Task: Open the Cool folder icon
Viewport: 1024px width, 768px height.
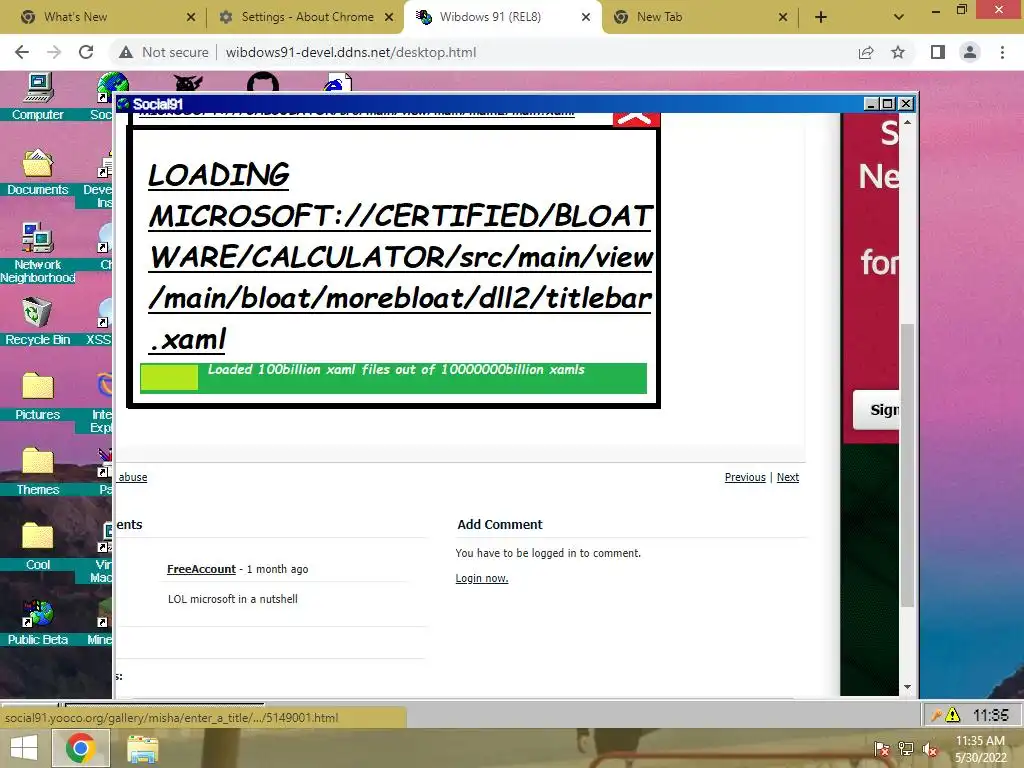Action: tap(38, 547)
